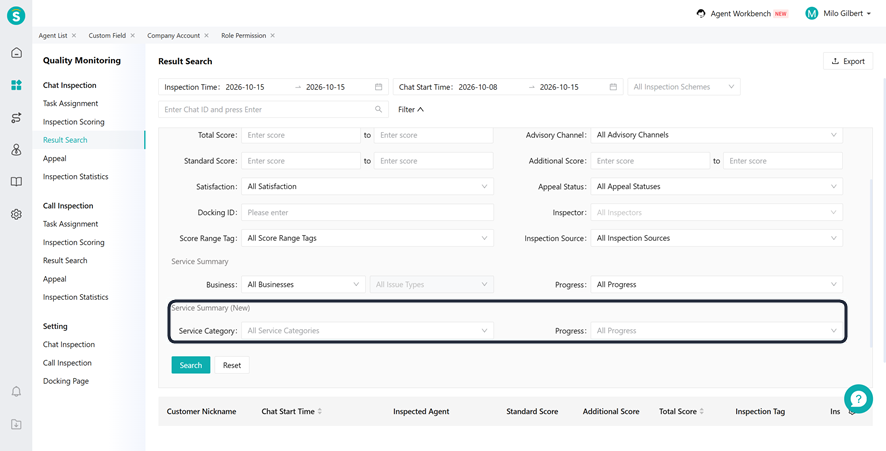Viewport: 886px width, 451px height.
Task: Open Call Inspection setting link
Action: [67, 363]
